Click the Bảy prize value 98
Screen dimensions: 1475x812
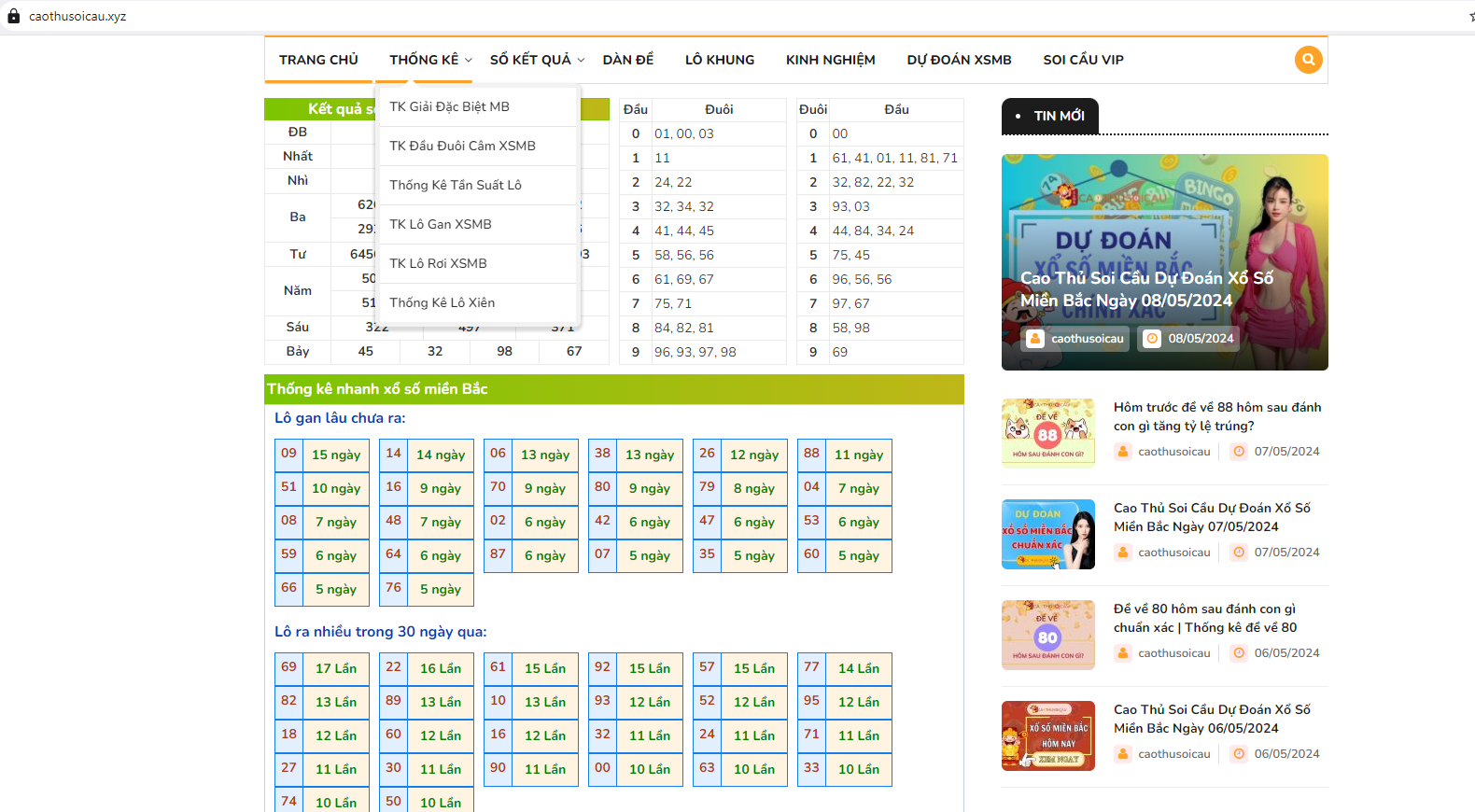505,351
